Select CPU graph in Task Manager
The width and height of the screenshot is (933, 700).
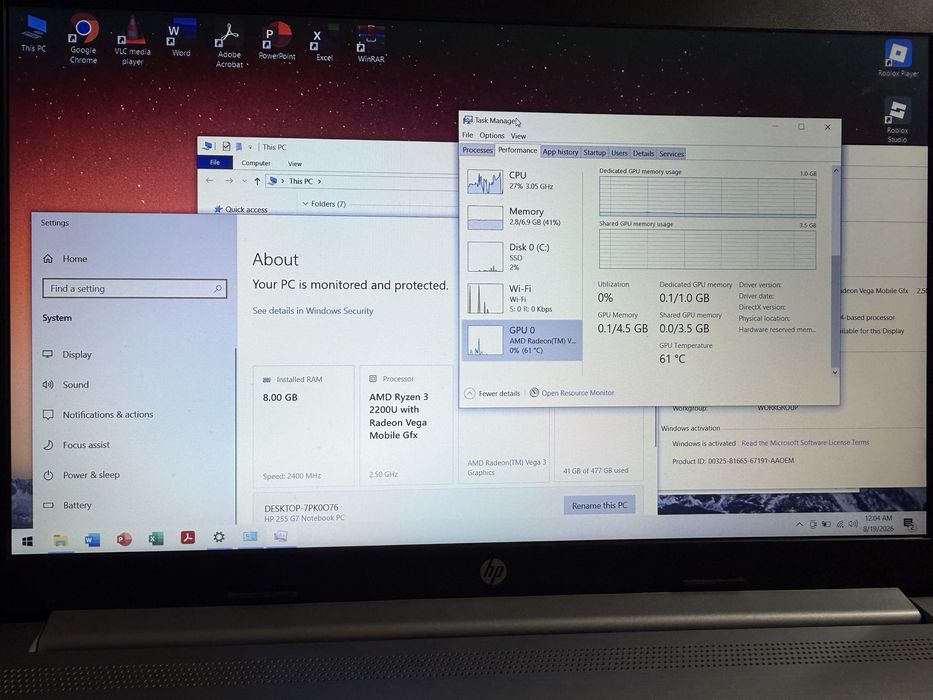coord(522,181)
